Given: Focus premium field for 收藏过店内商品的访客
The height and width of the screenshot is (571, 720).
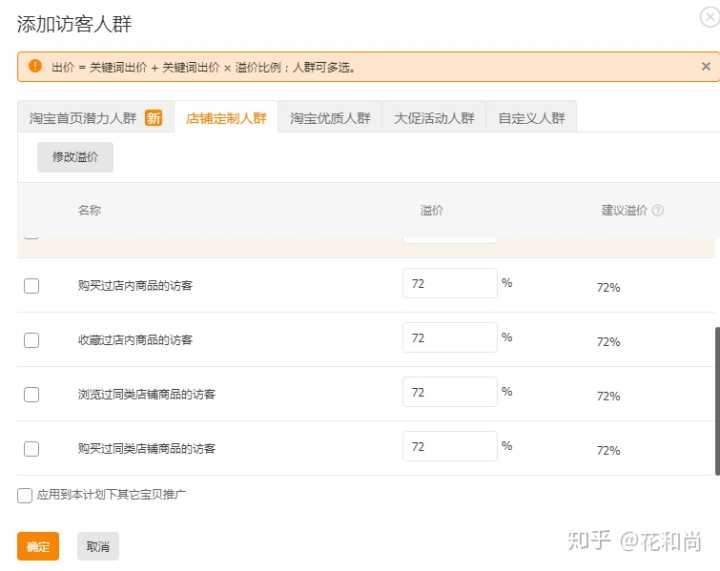Looking at the screenshot, I should click(x=450, y=338).
